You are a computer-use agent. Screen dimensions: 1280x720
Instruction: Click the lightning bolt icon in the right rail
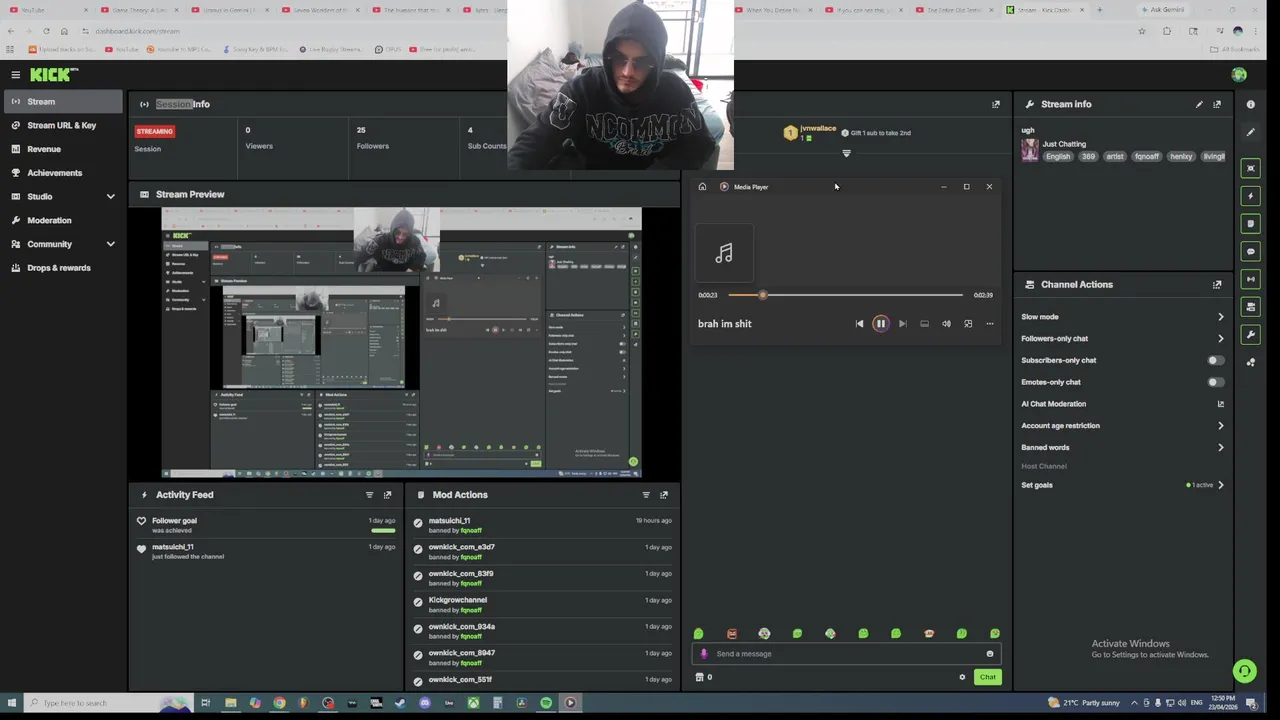[1250, 196]
